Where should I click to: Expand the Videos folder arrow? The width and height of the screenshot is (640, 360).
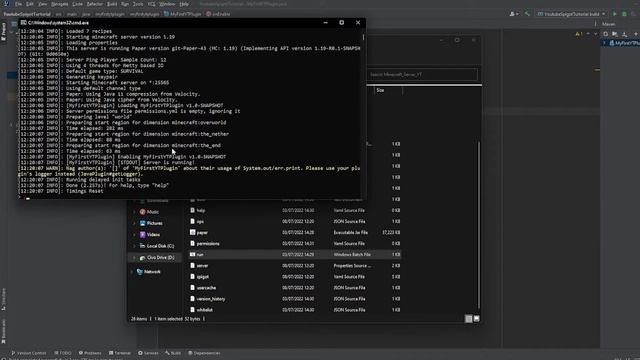pos(134,235)
